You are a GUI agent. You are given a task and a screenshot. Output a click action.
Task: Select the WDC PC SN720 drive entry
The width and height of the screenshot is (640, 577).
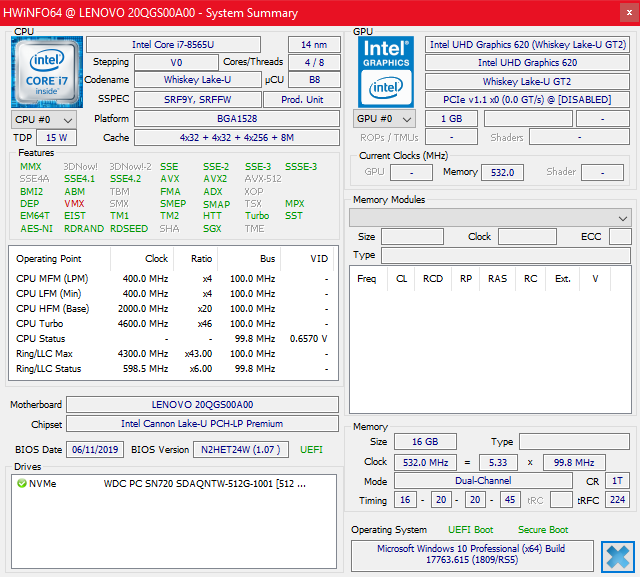(200, 483)
